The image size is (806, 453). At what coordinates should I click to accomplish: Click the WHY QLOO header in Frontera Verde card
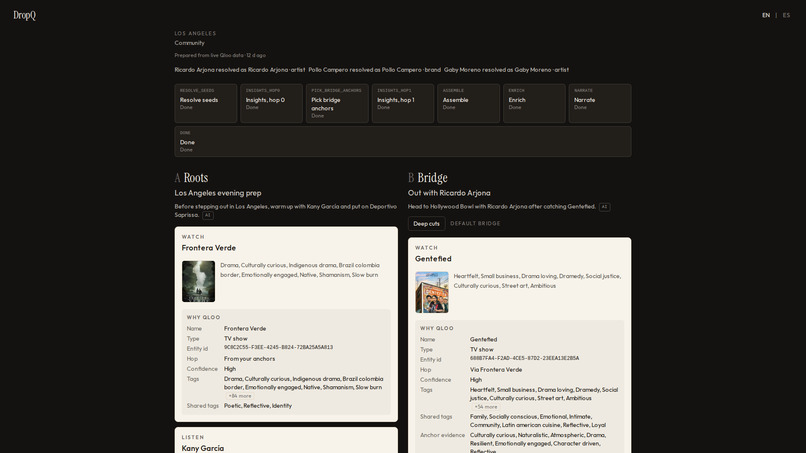tap(204, 317)
